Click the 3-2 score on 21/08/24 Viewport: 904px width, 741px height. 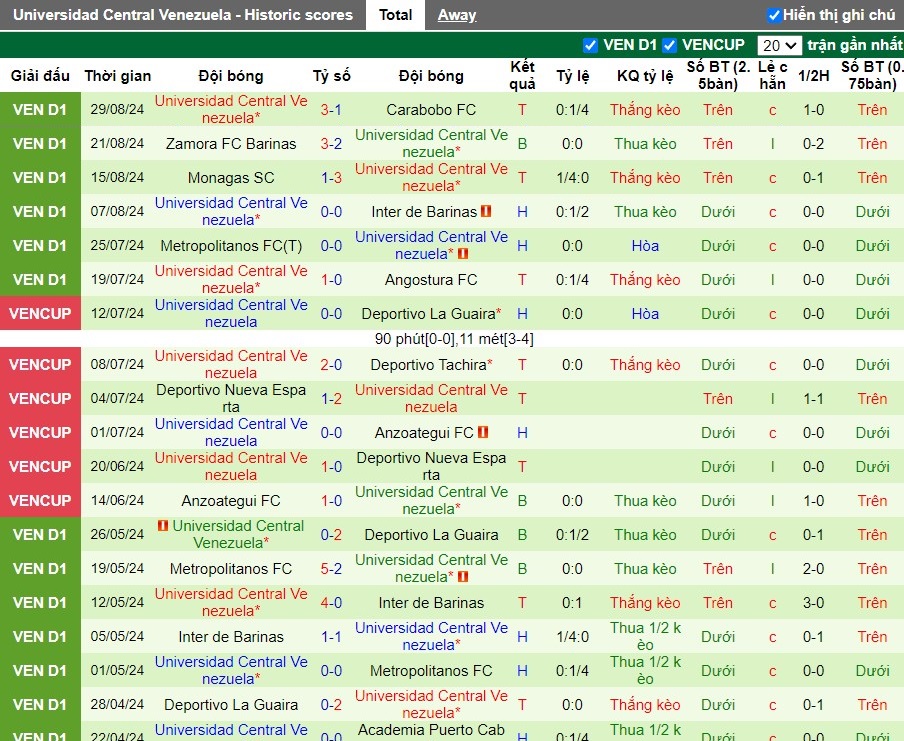point(331,144)
